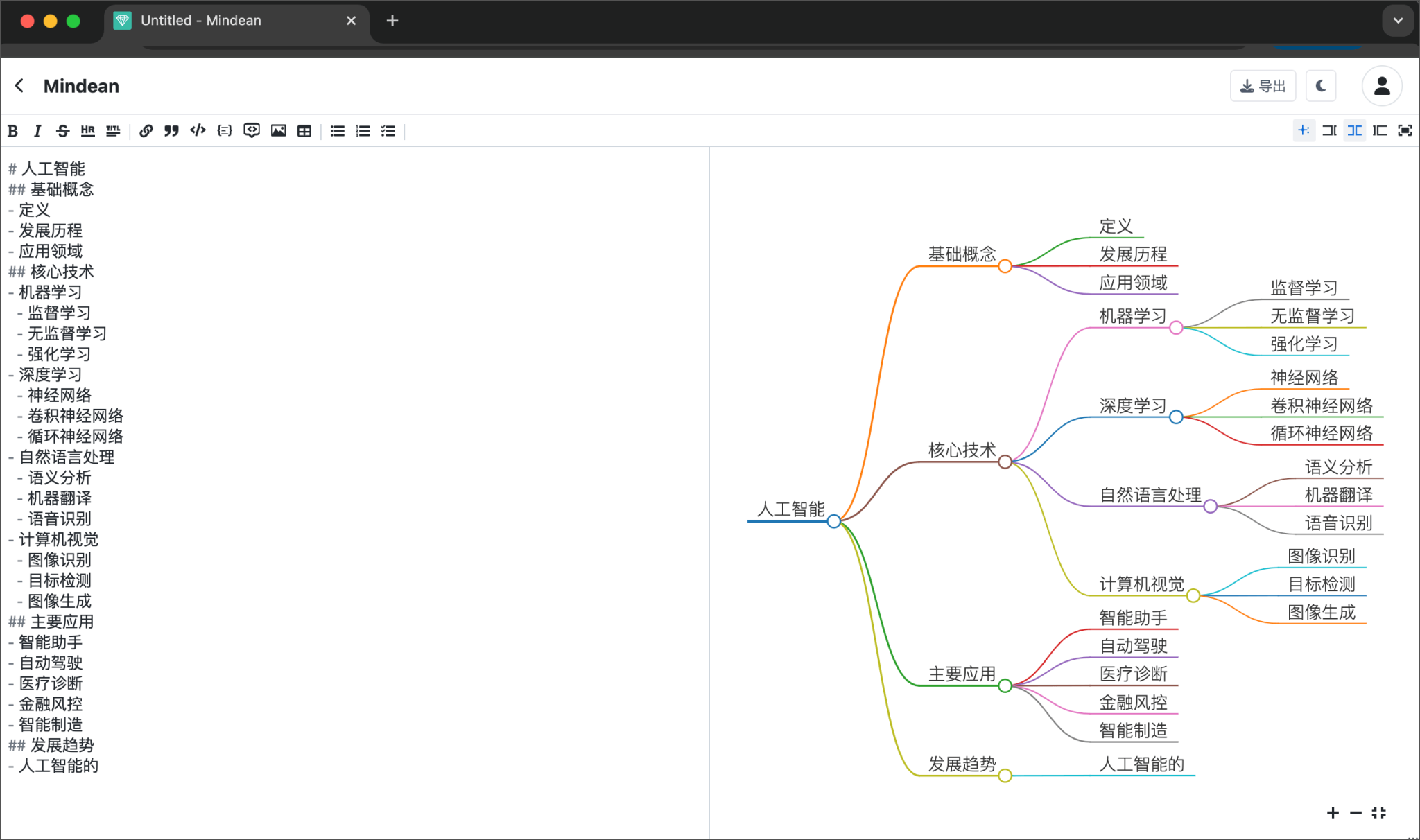Click the blockquote icon
This screenshot has height=840, width=1420.
171,131
